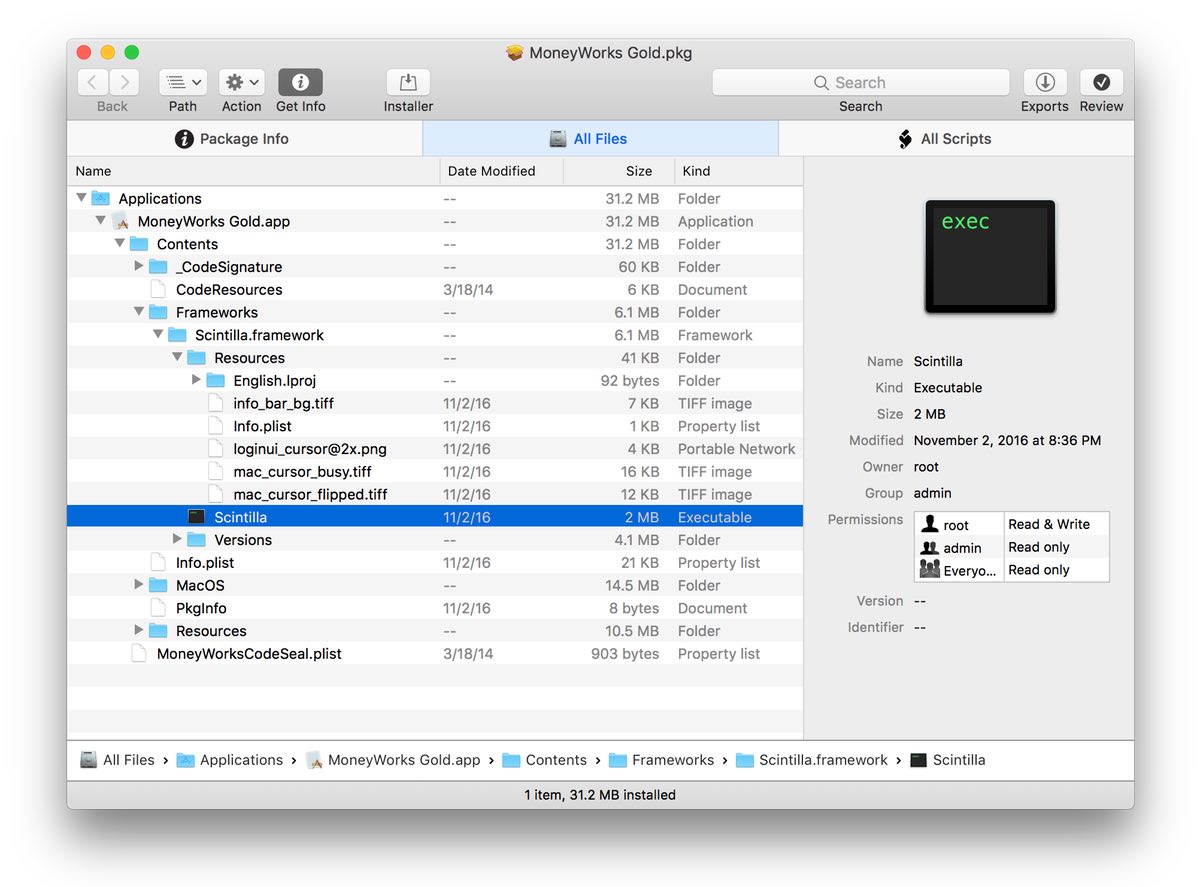
Task: Click the Versions folder icon
Action: 196,540
